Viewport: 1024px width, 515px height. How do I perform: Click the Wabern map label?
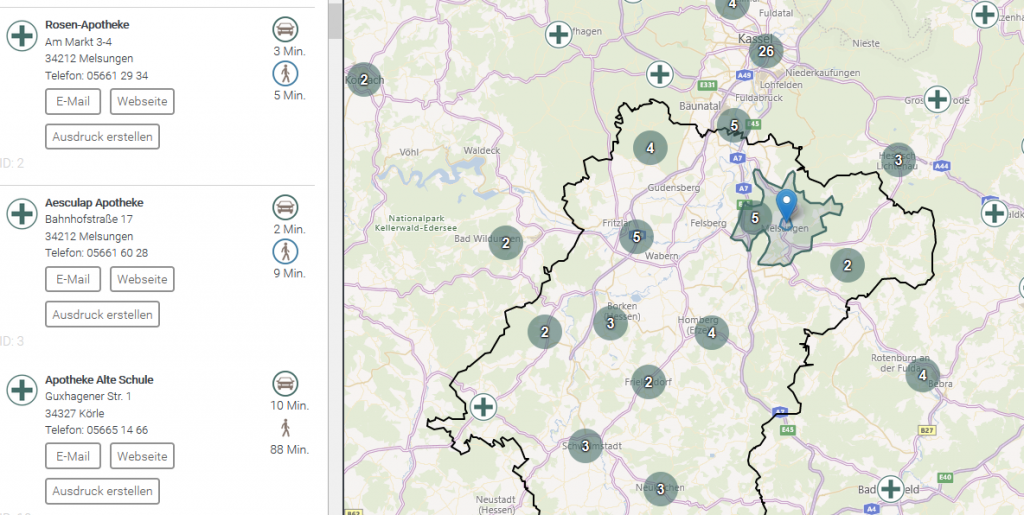[662, 256]
